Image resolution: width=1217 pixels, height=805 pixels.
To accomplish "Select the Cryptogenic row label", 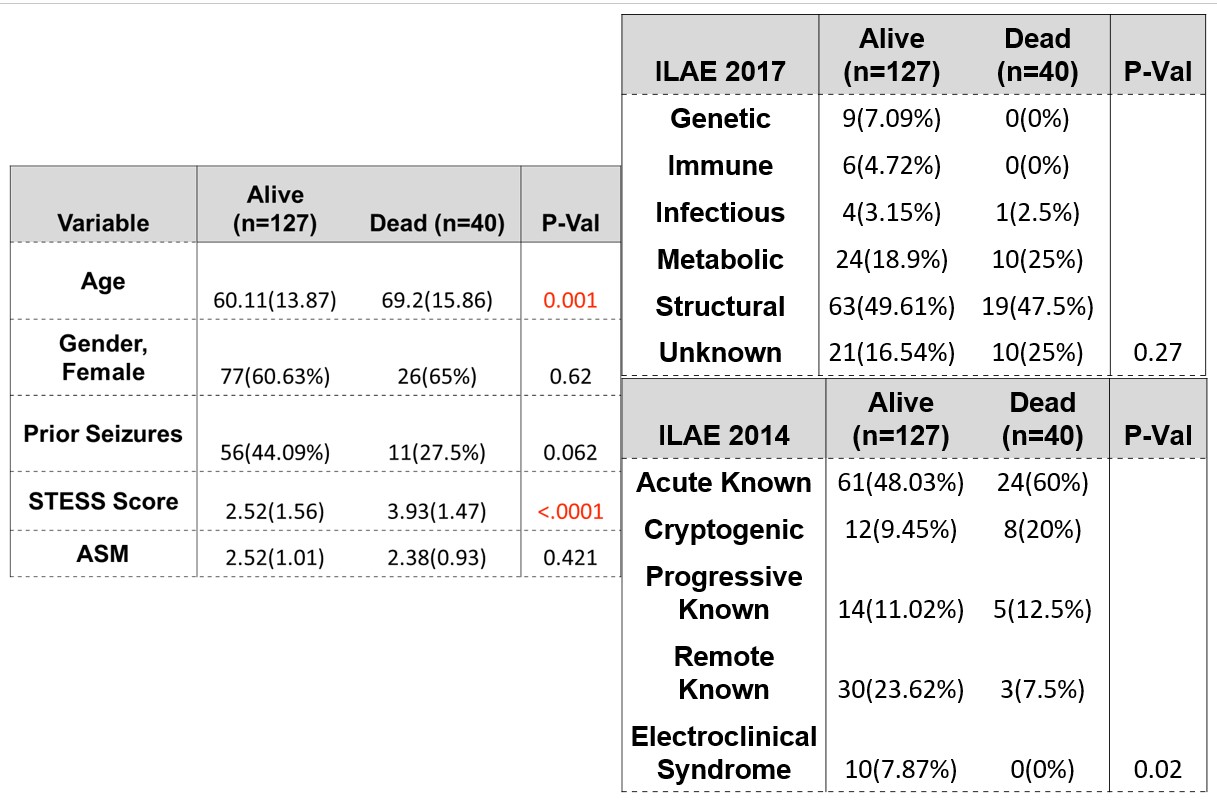I will point(724,529).
